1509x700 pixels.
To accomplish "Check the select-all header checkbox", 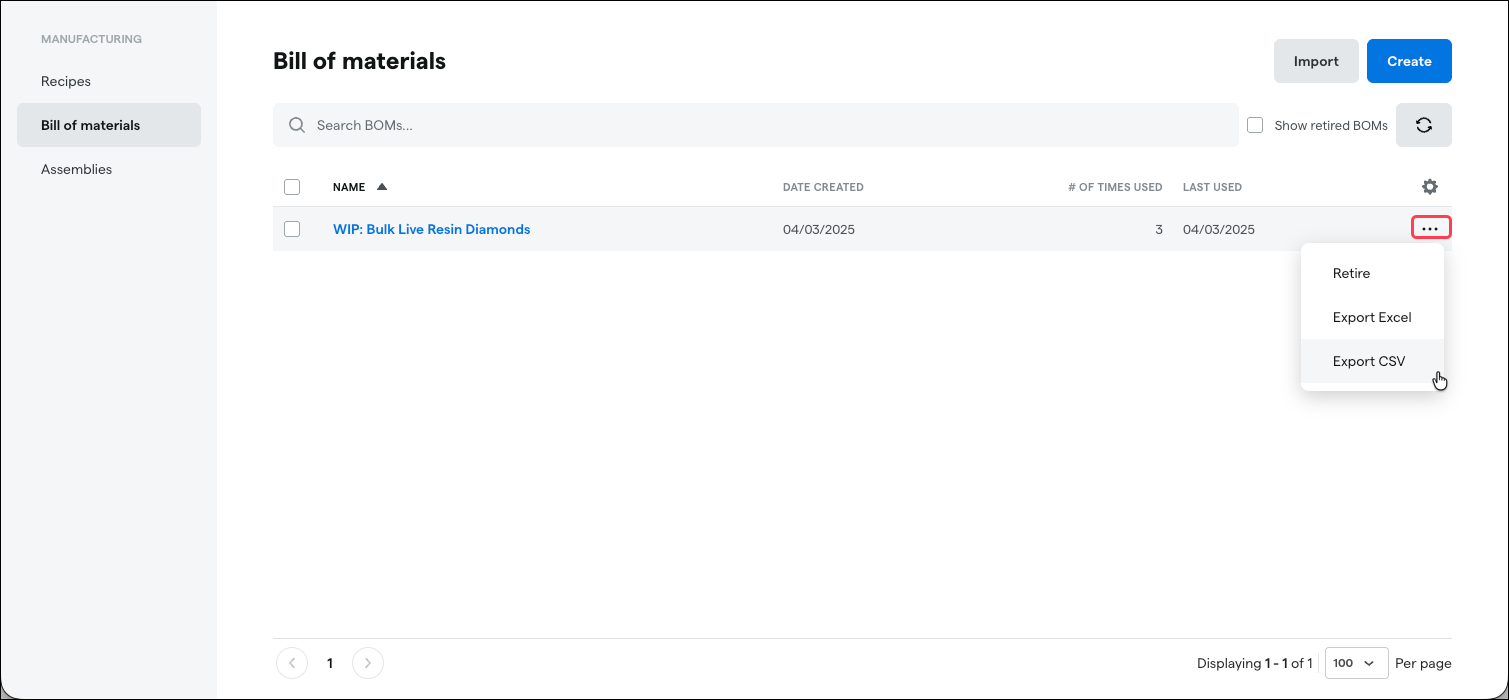I will click(292, 187).
